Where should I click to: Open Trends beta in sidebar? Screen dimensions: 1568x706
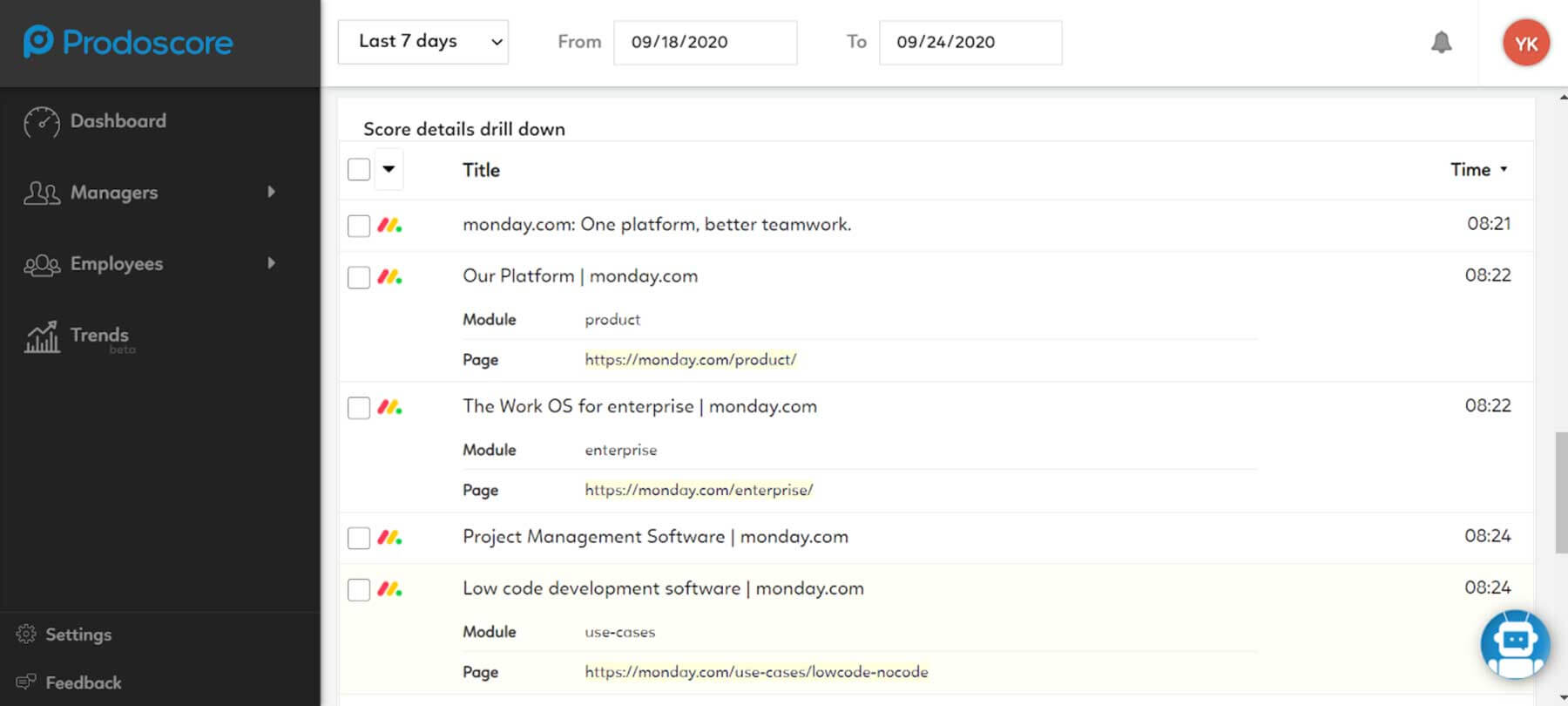pyautogui.click(x=103, y=338)
